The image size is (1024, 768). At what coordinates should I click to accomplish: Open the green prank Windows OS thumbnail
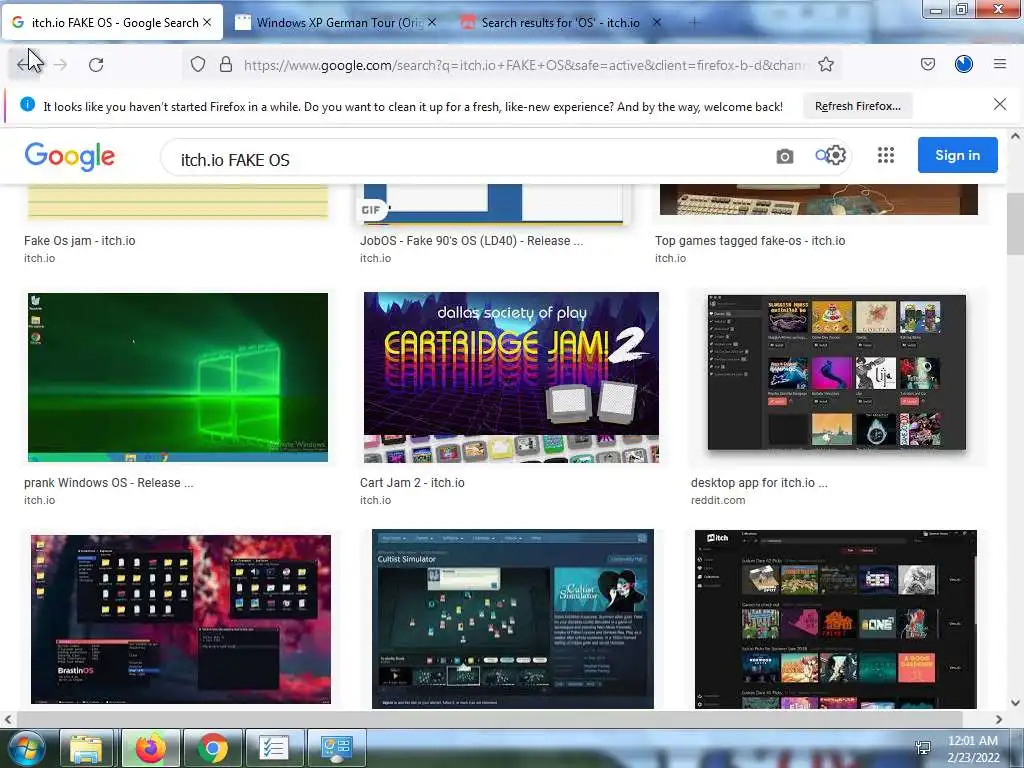tap(178, 377)
